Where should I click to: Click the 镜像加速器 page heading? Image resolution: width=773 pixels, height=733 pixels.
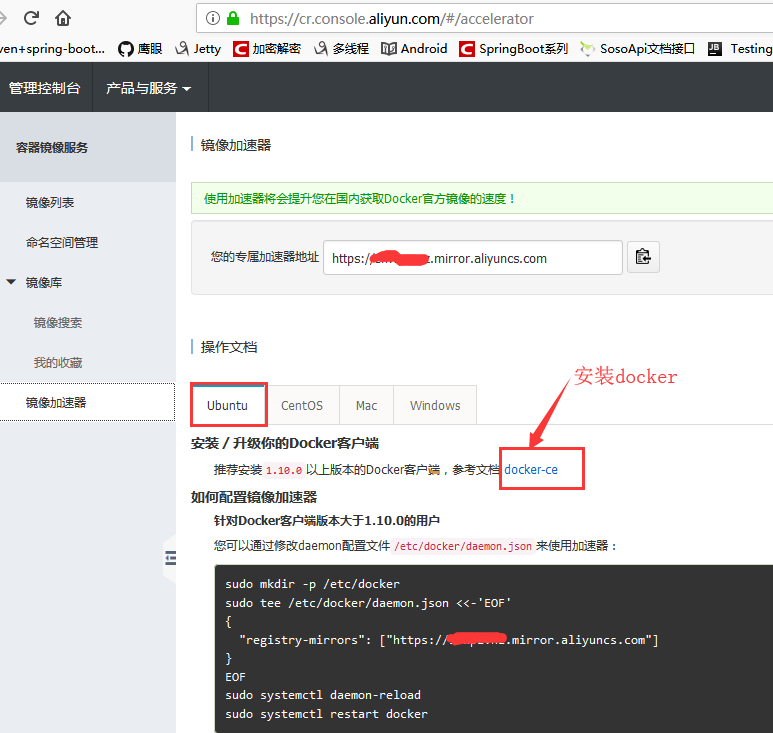(236, 145)
